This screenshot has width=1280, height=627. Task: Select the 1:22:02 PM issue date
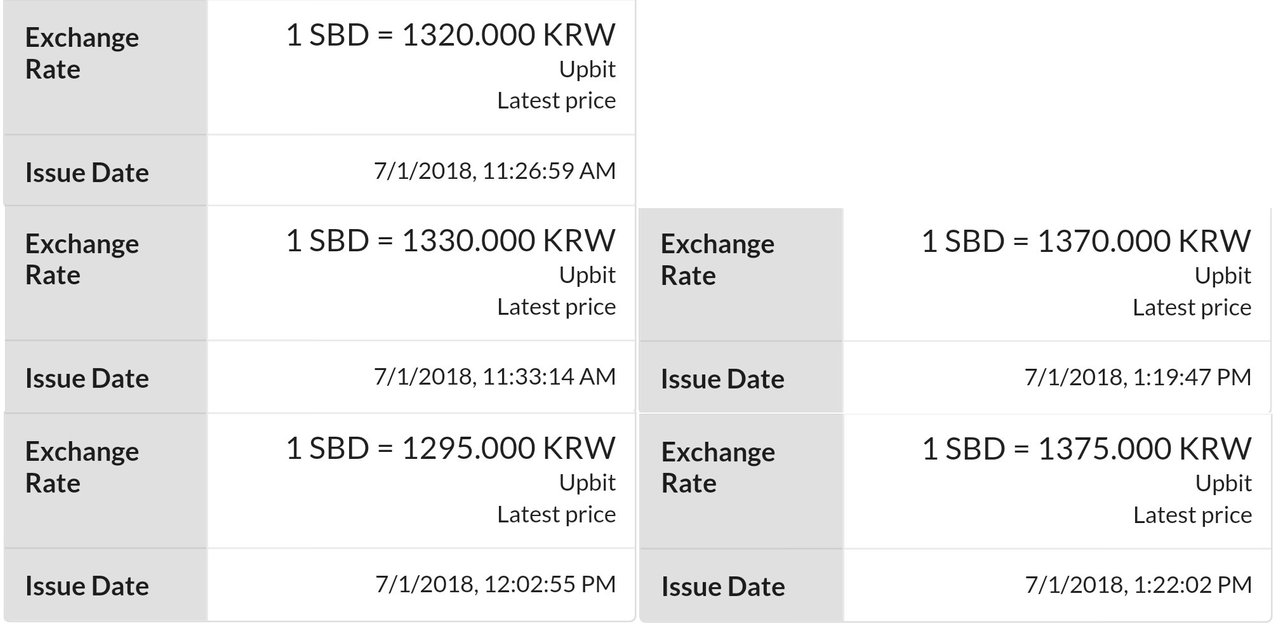(1138, 584)
